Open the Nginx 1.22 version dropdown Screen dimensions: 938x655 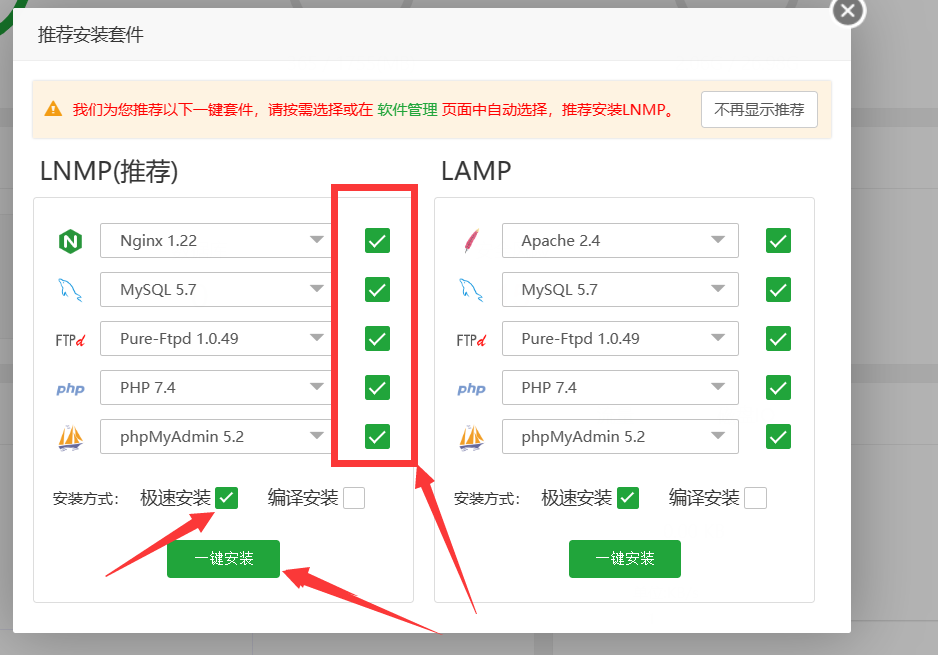pyautogui.click(x=216, y=240)
